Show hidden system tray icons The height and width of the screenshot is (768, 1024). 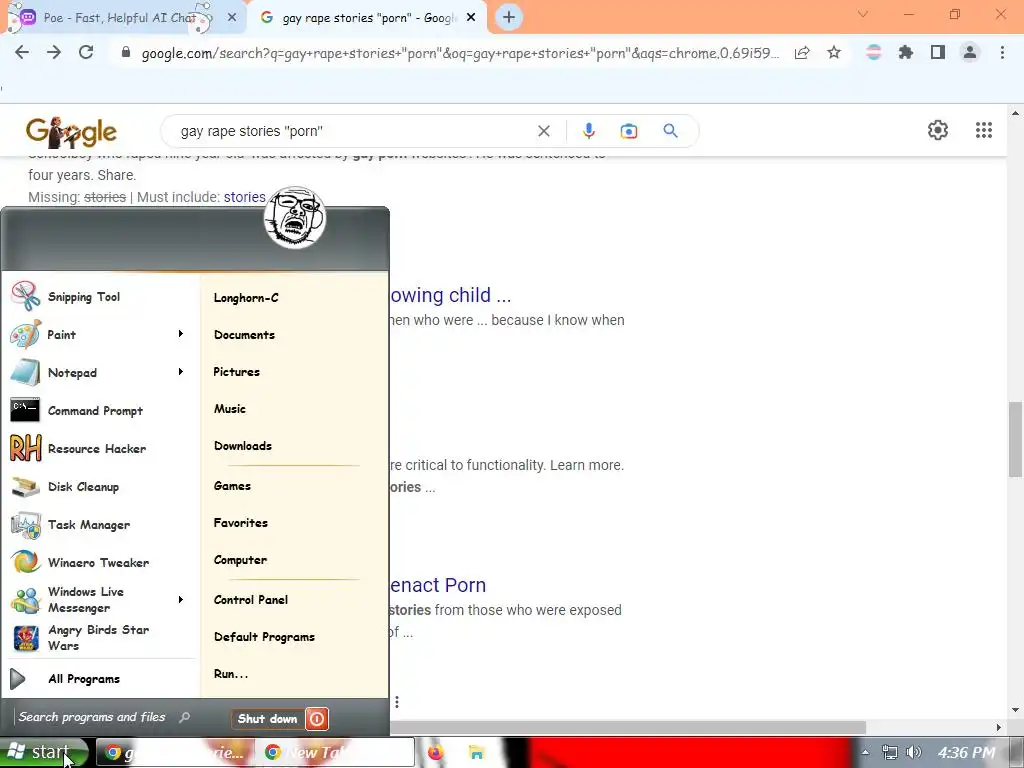865,752
